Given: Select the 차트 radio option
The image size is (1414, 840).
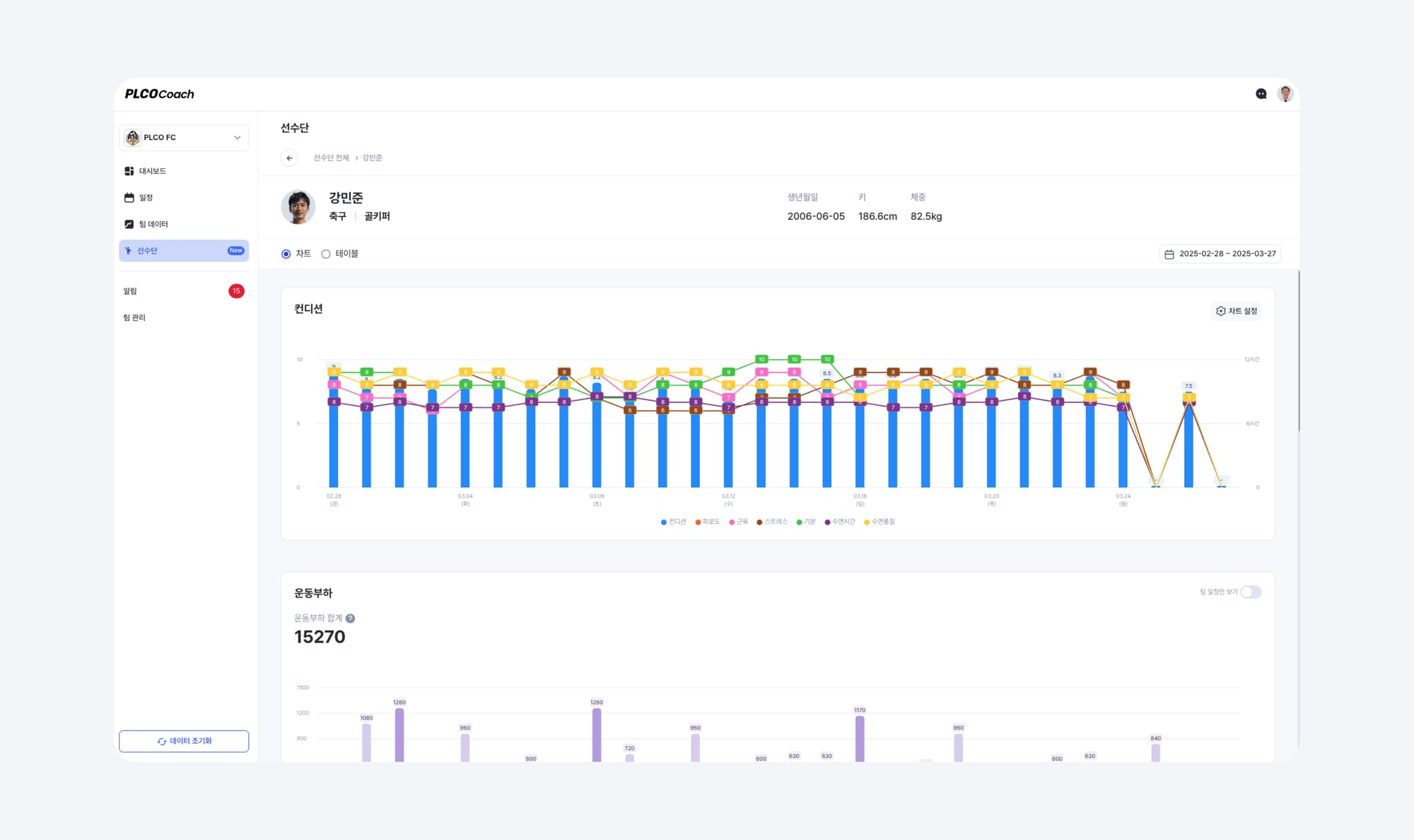Looking at the screenshot, I should click(x=286, y=254).
